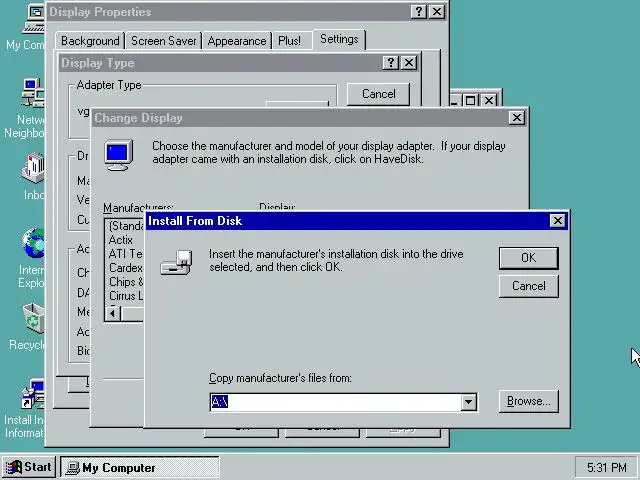
Task: Launch Internet Explorer desktop icon
Action: point(32,258)
